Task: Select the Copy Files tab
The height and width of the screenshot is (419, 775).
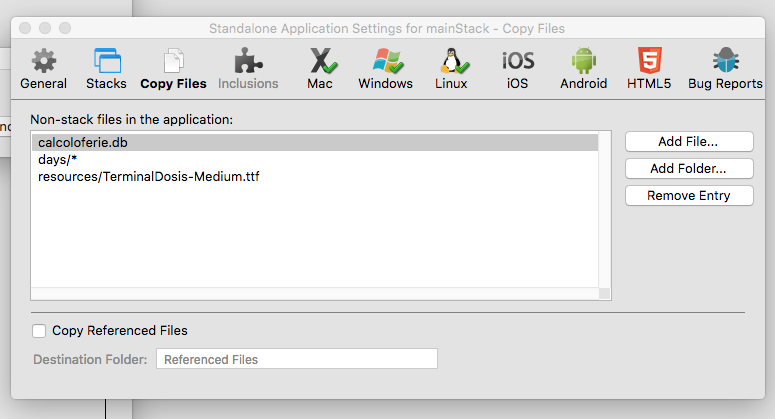Action: (173, 61)
